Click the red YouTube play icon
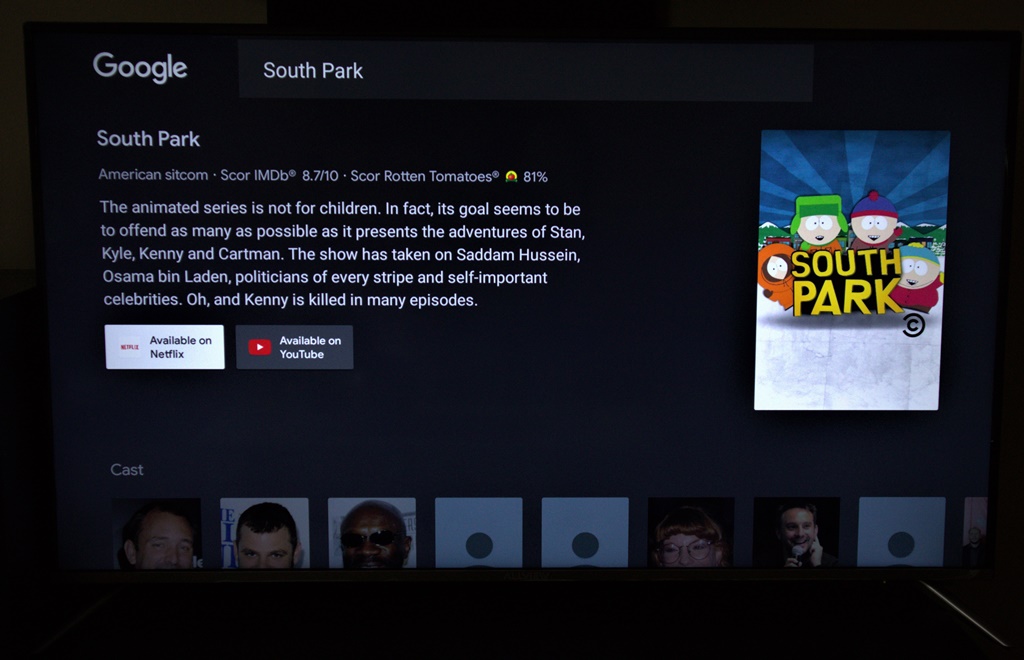1024x660 pixels. [259, 347]
